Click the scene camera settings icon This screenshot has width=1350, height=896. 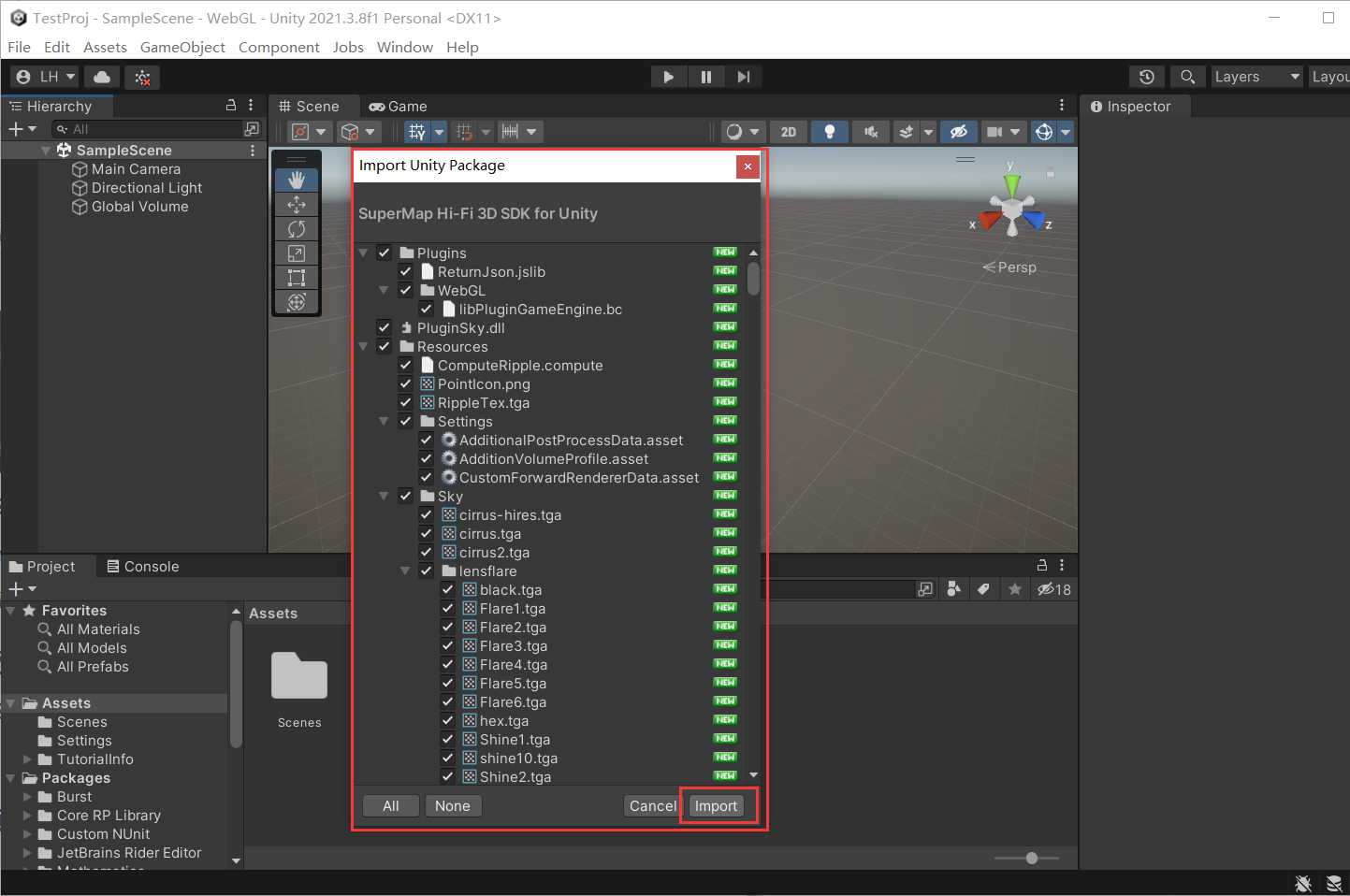[994, 132]
